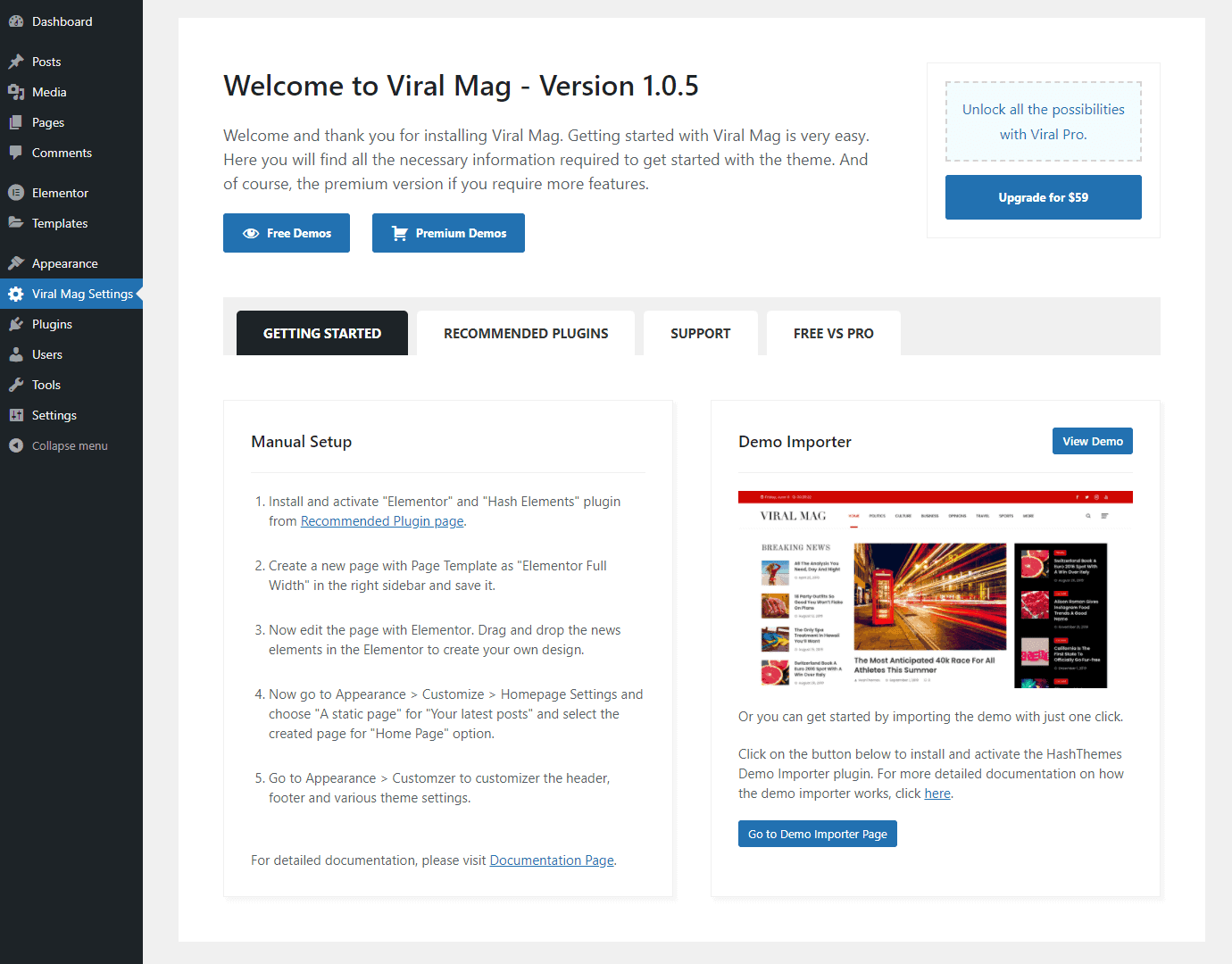This screenshot has height=964, width=1232.
Task: Select Viral Mag Settings menu item
Action: 71,294
